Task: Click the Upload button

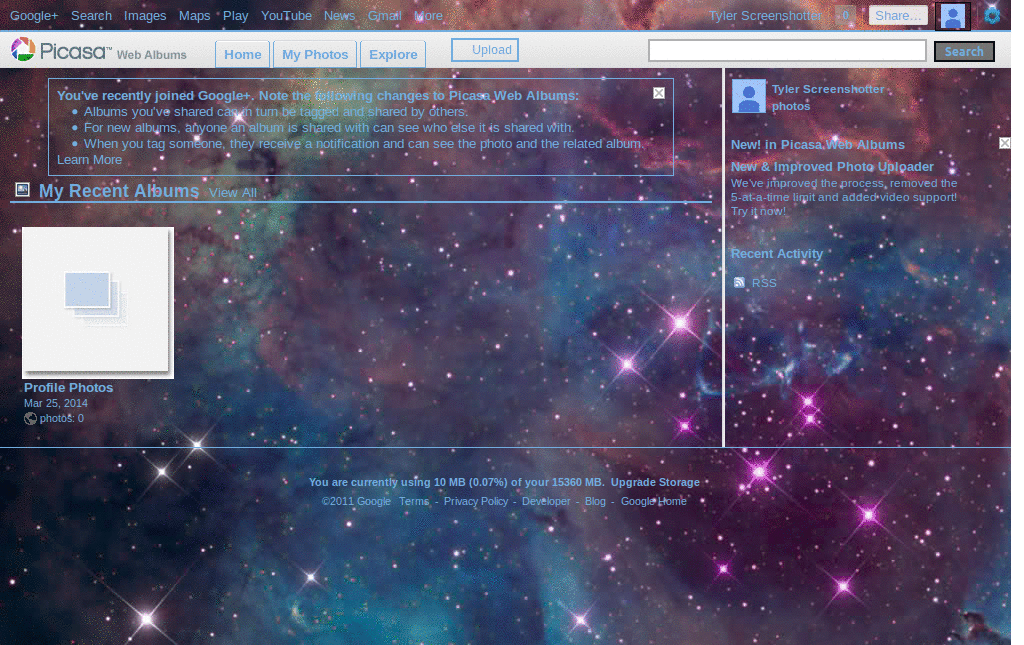Action: click(x=485, y=50)
